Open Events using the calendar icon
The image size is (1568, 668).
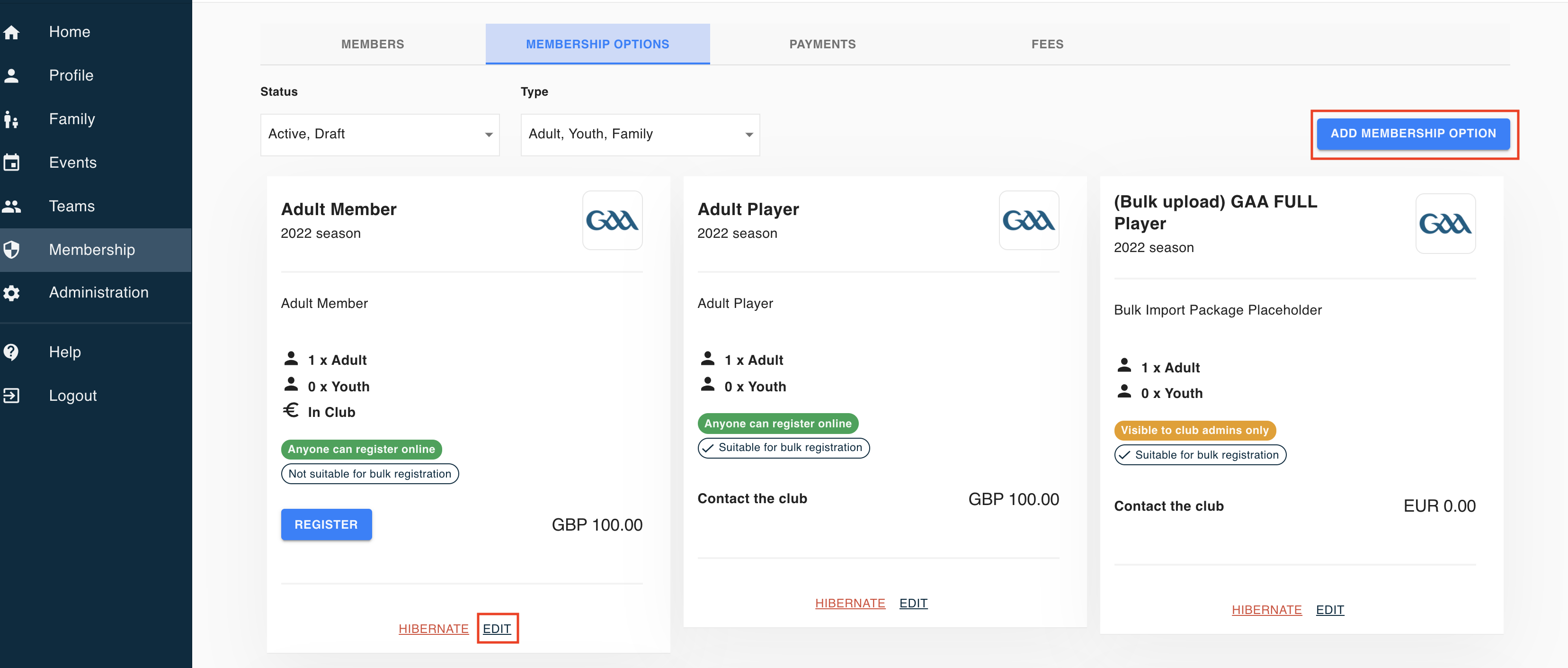click(11, 162)
